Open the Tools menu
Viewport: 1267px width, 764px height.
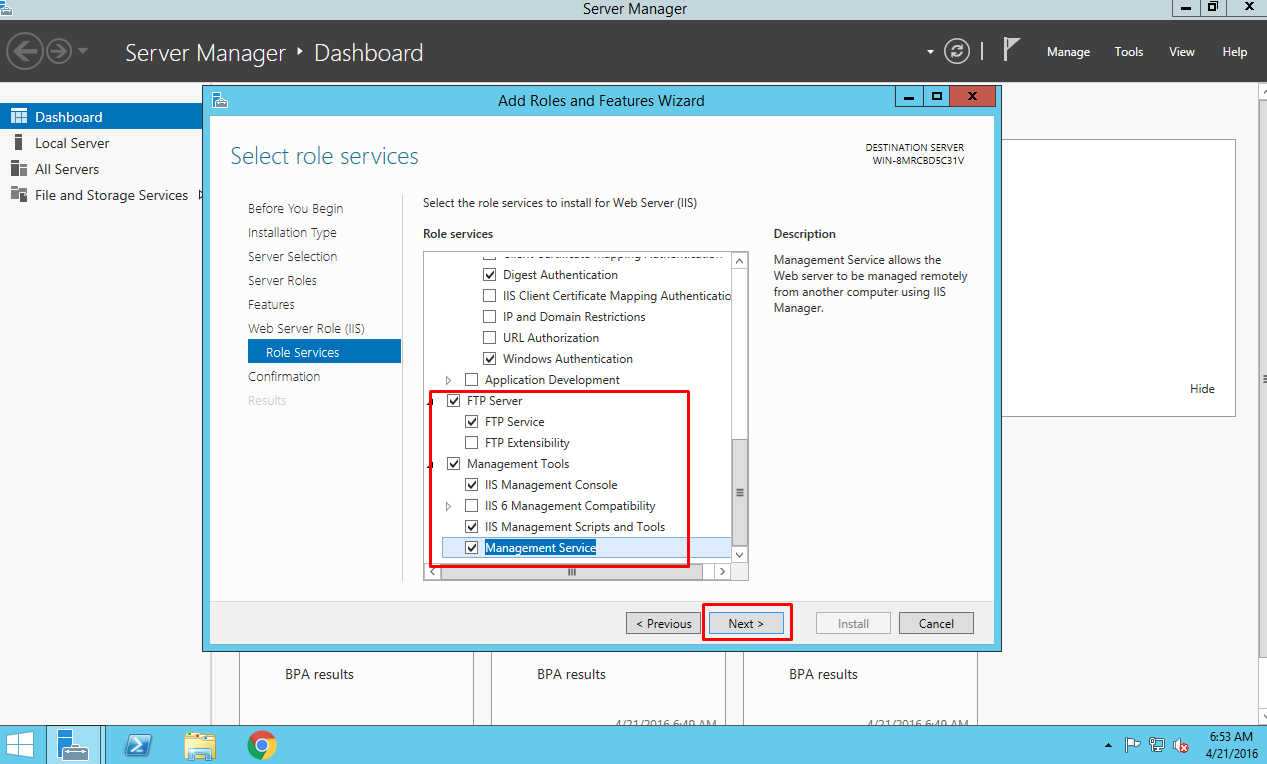pyautogui.click(x=1129, y=52)
